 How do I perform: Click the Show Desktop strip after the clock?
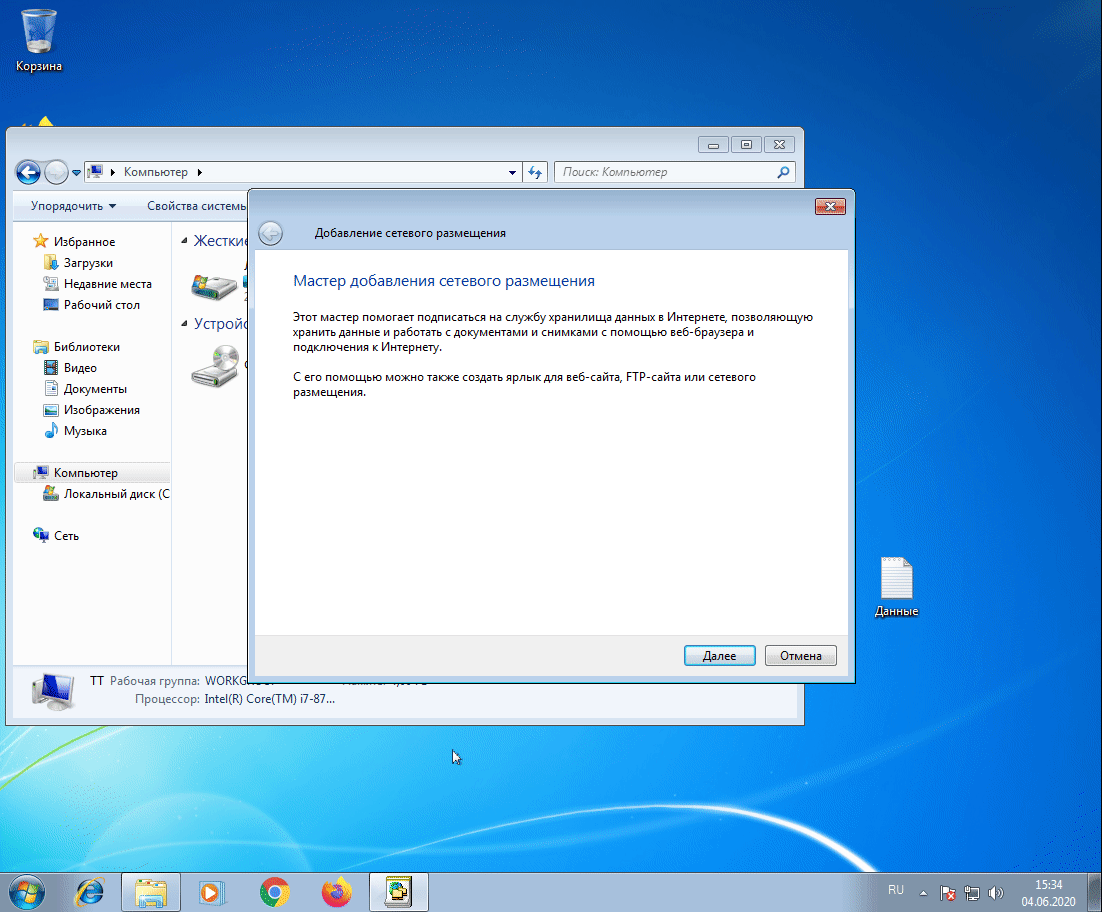pyautogui.click(x=1095, y=892)
